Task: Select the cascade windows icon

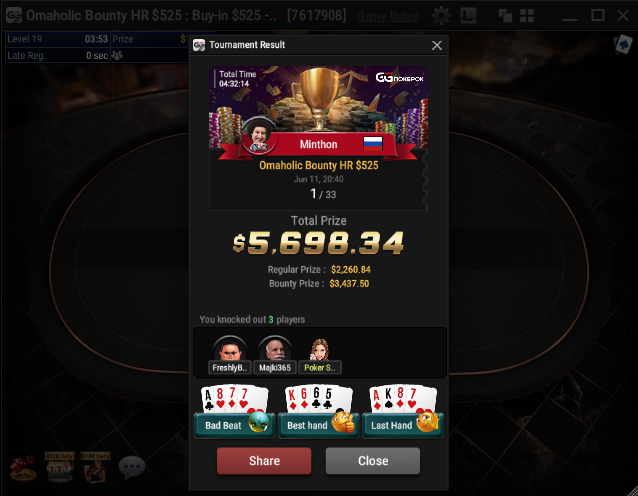Action: pyautogui.click(x=505, y=16)
